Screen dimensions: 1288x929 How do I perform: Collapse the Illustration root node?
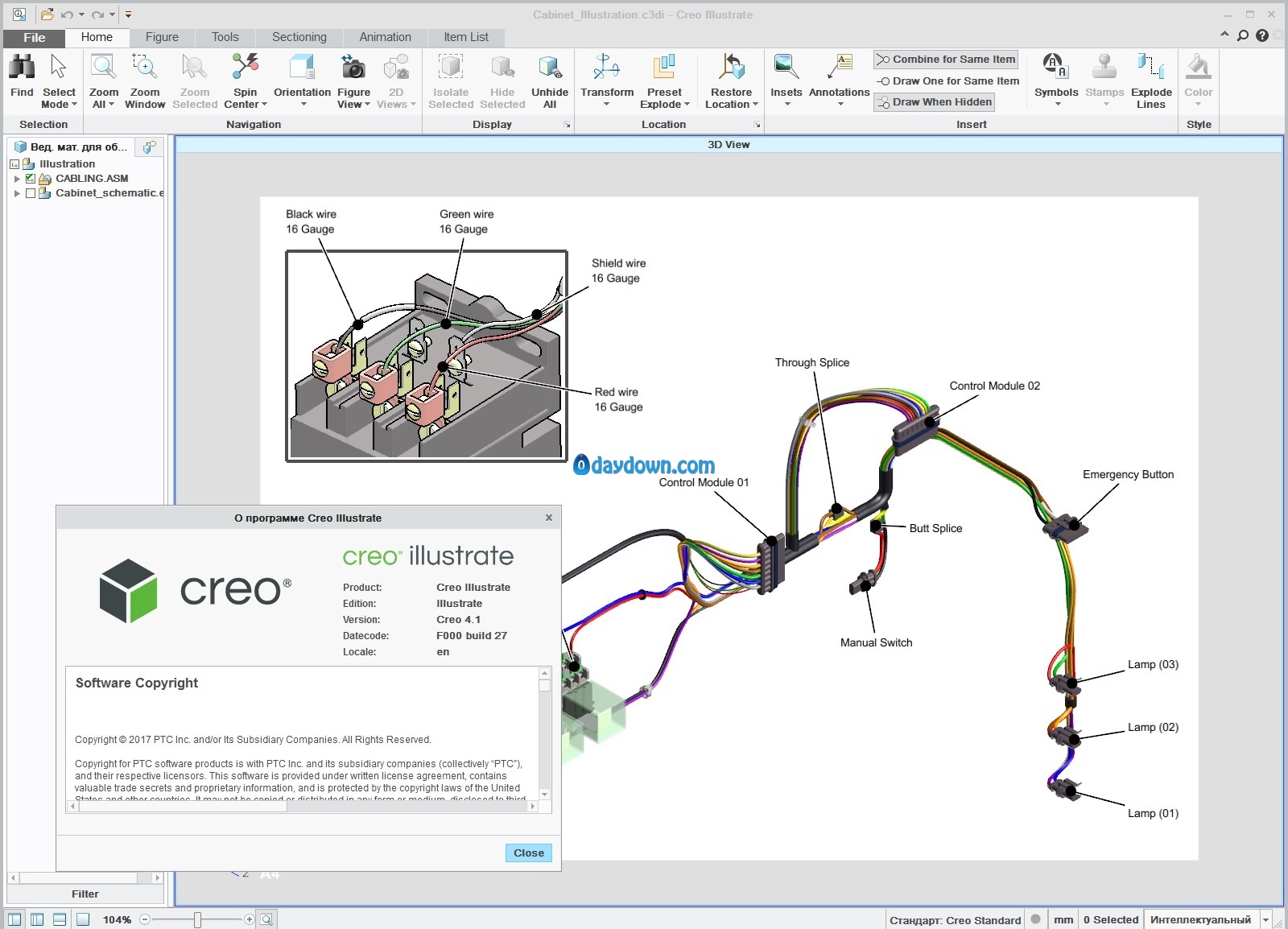coord(14,164)
